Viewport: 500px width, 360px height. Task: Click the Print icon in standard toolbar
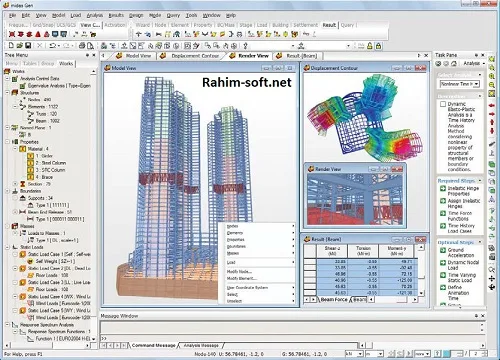(x=82, y=45)
